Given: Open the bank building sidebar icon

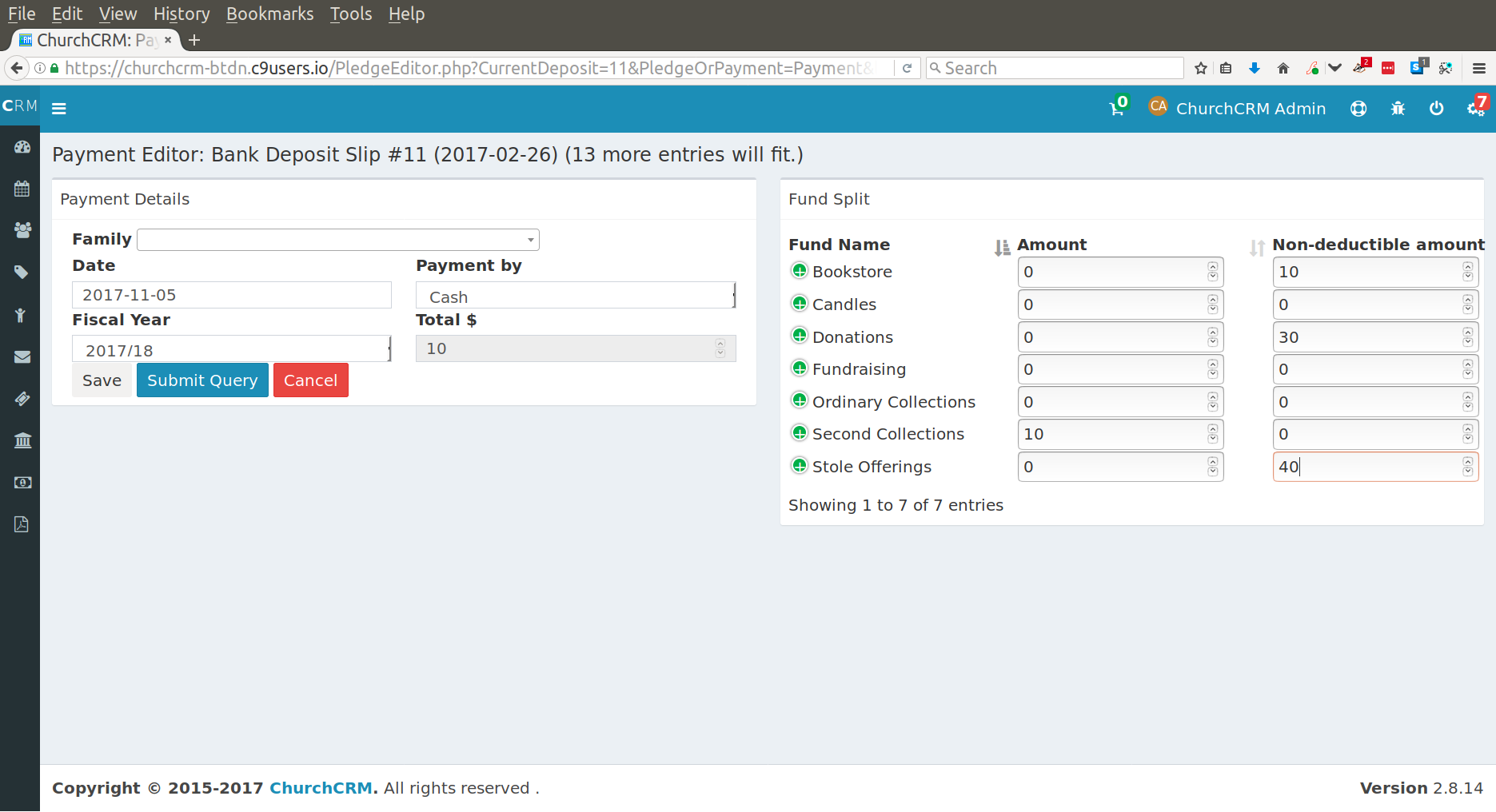Looking at the screenshot, I should [x=22, y=440].
